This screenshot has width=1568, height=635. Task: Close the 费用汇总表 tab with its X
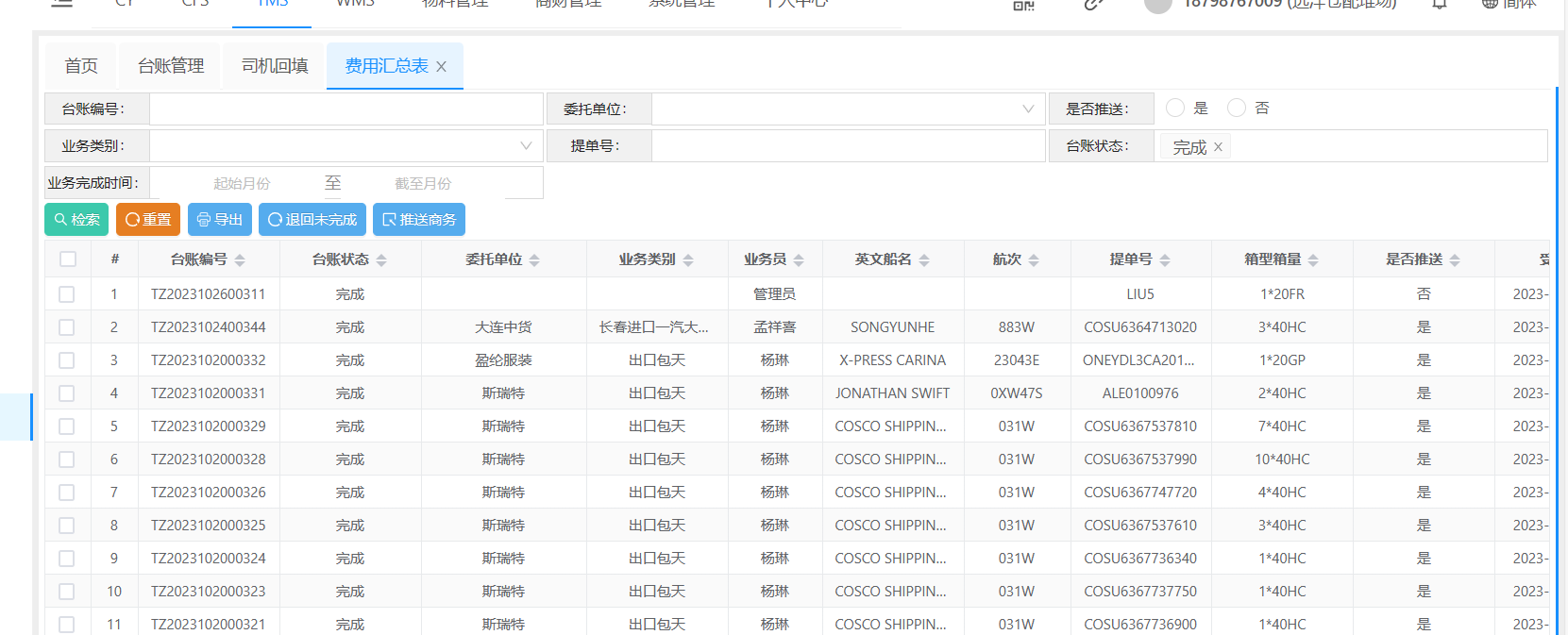pos(441,67)
